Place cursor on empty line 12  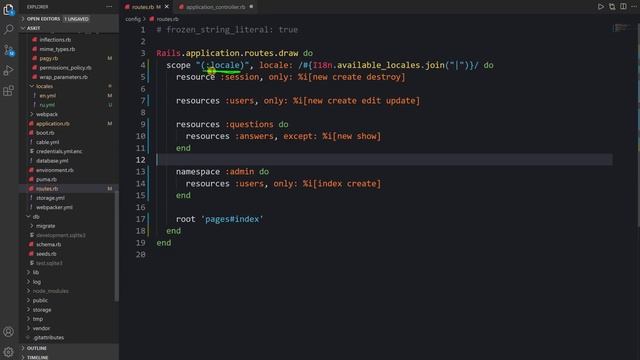[384, 160]
